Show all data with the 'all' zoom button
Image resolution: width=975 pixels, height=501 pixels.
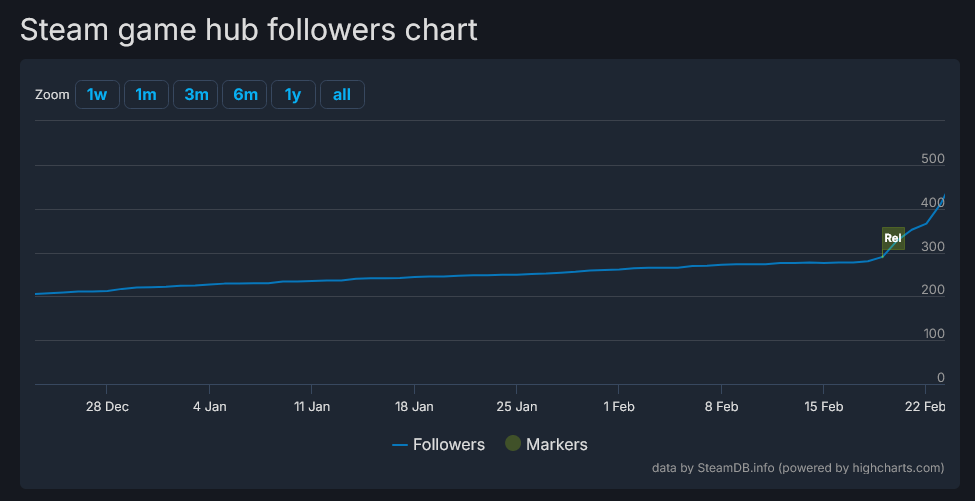click(342, 95)
